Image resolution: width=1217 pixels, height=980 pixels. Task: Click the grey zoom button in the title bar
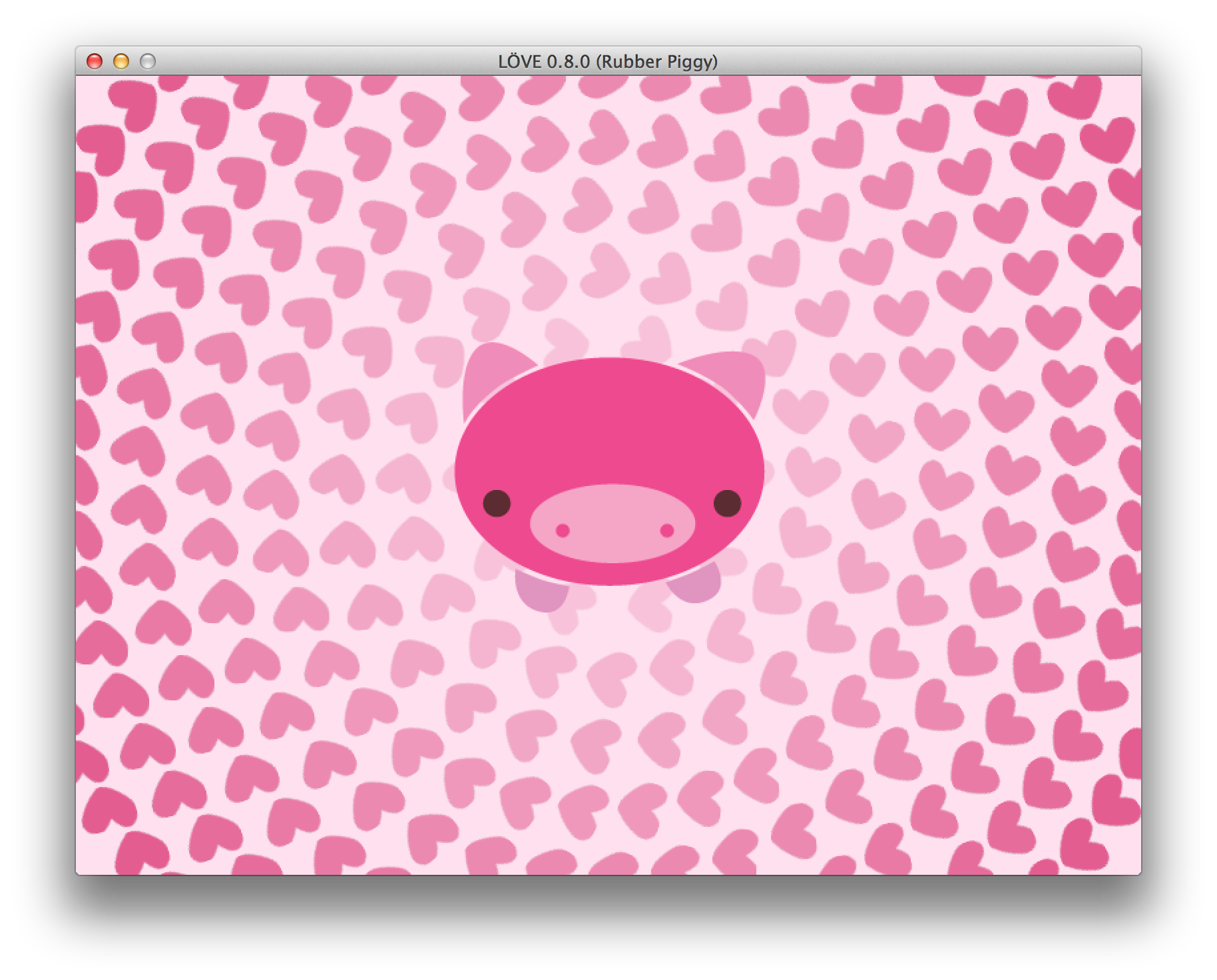coord(148,61)
